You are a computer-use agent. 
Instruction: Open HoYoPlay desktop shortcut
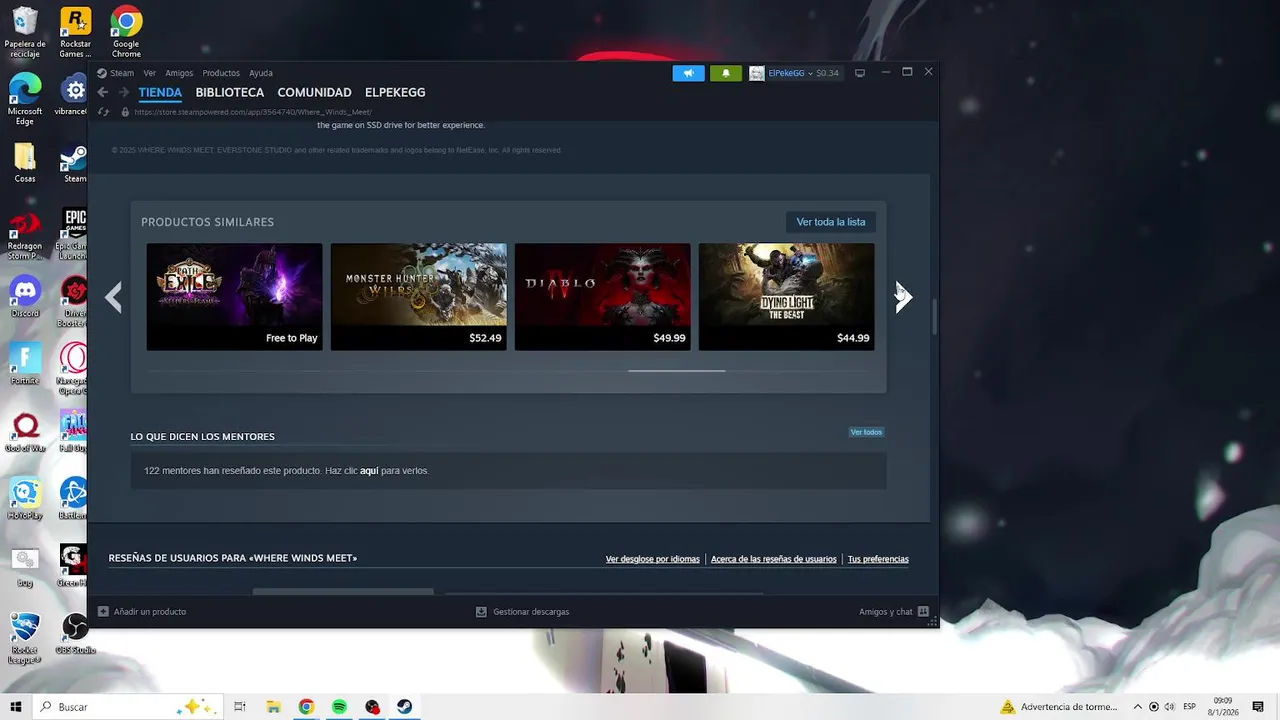25,500
